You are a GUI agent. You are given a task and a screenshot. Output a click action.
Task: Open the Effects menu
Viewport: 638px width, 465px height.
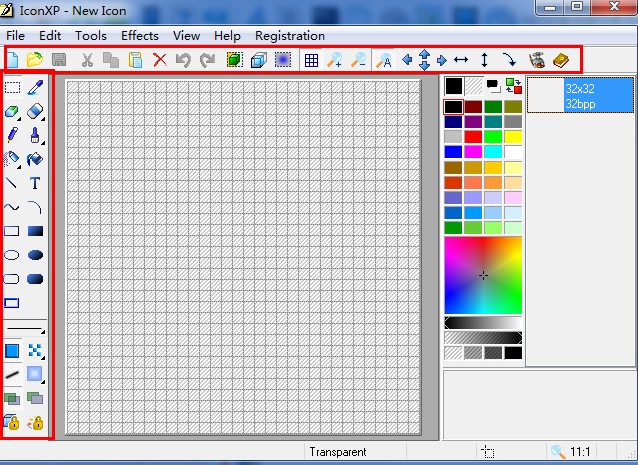(140, 35)
